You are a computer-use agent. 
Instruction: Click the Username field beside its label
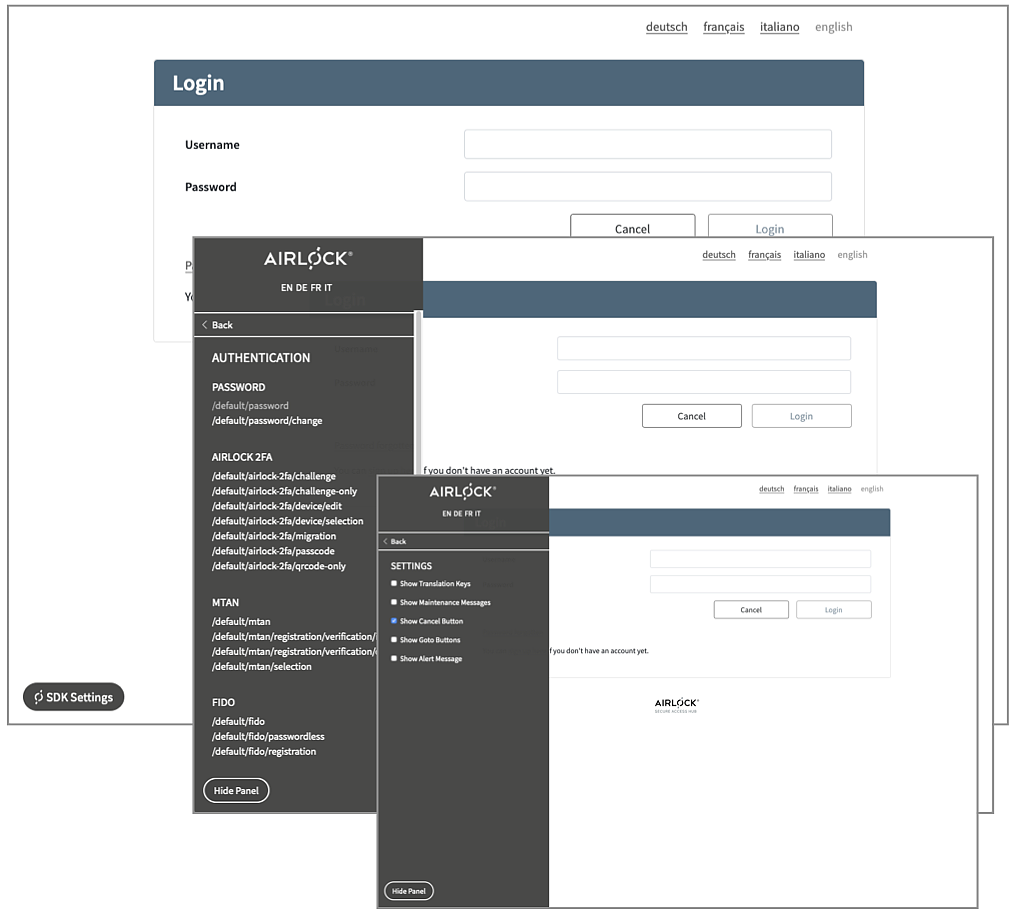647,144
